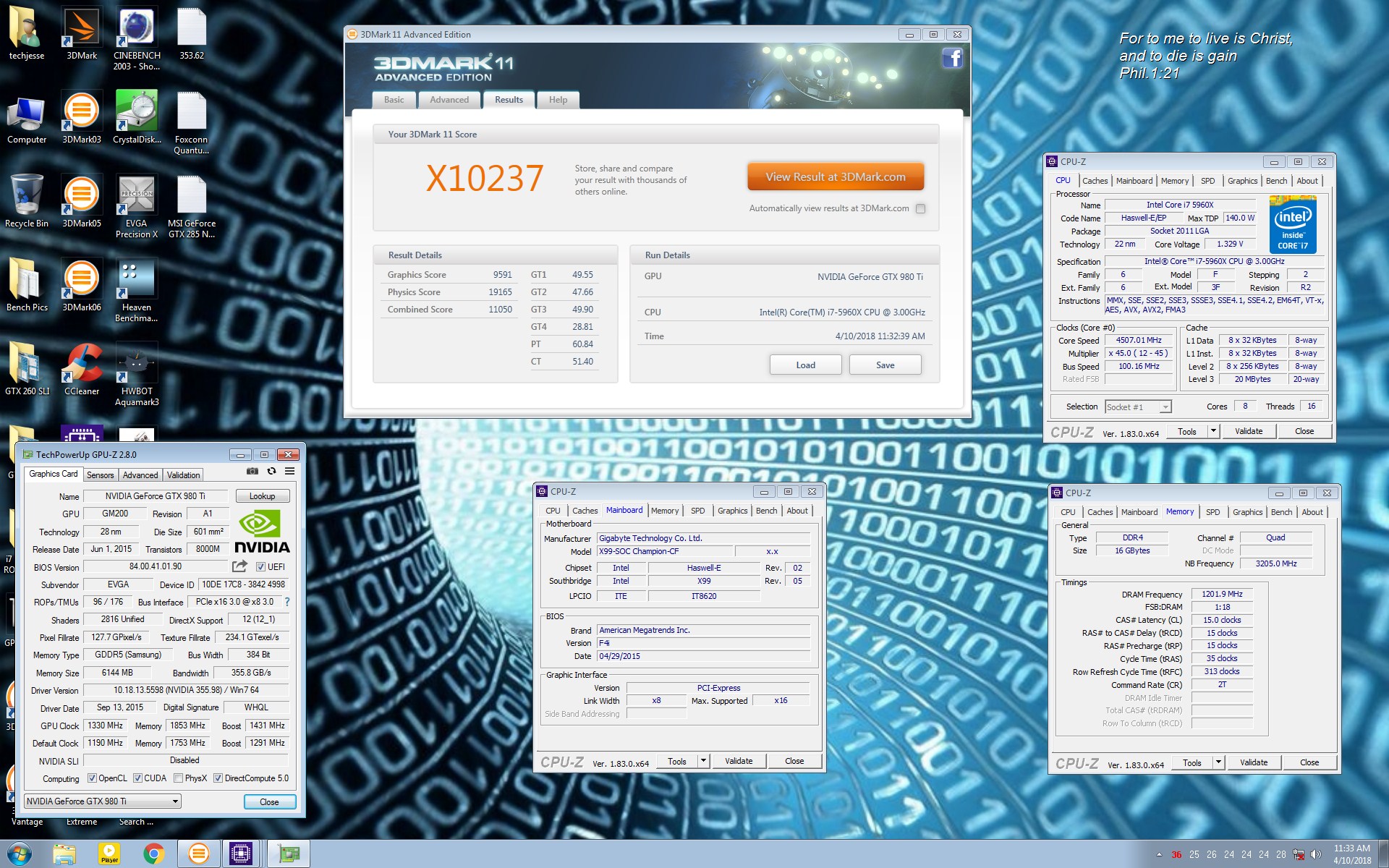Launch EVGA Precision X
The width and height of the screenshot is (1389, 868).
(x=137, y=207)
